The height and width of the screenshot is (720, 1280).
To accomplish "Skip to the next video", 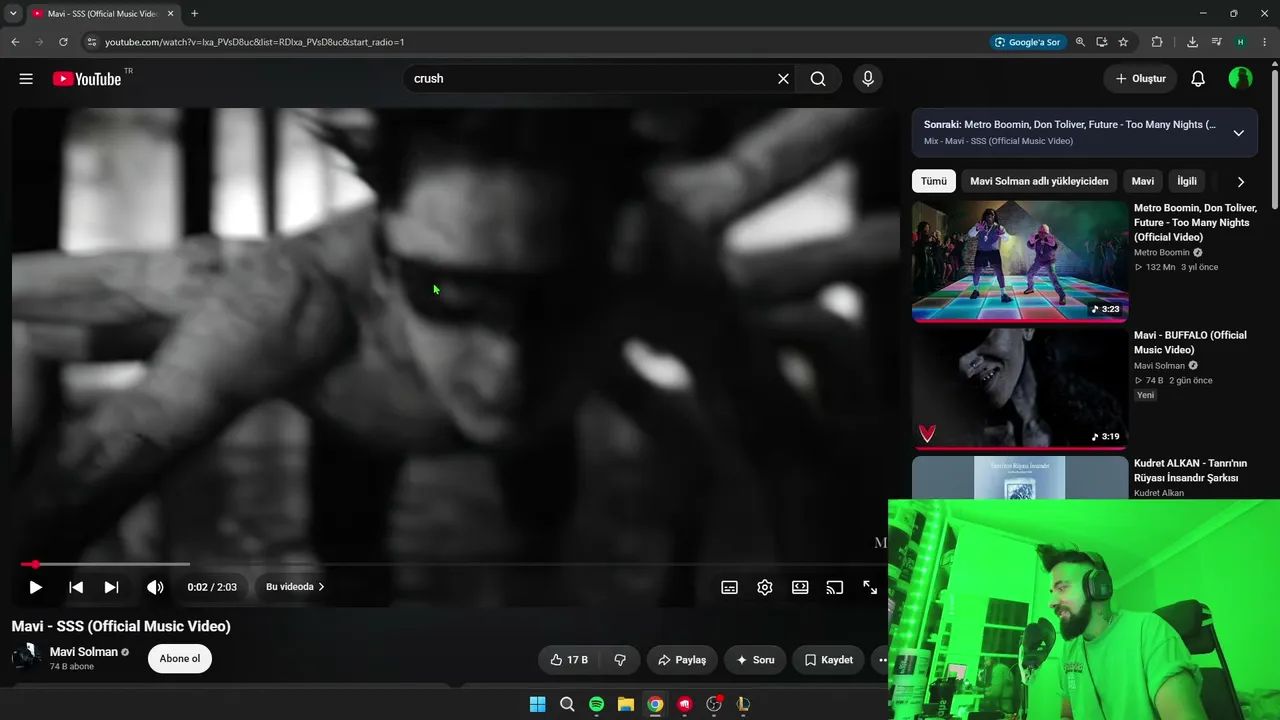I will pyautogui.click(x=112, y=587).
